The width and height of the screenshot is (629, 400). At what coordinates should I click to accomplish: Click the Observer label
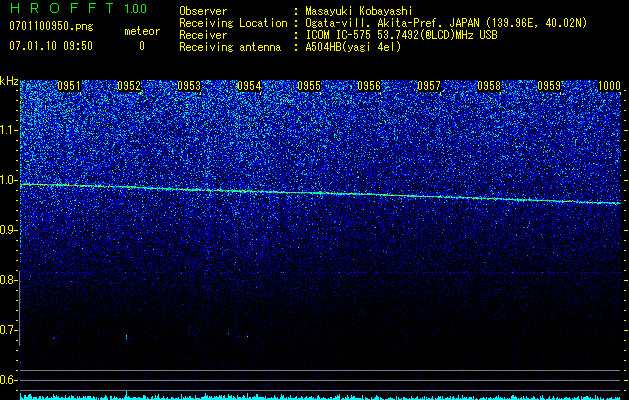(203, 11)
